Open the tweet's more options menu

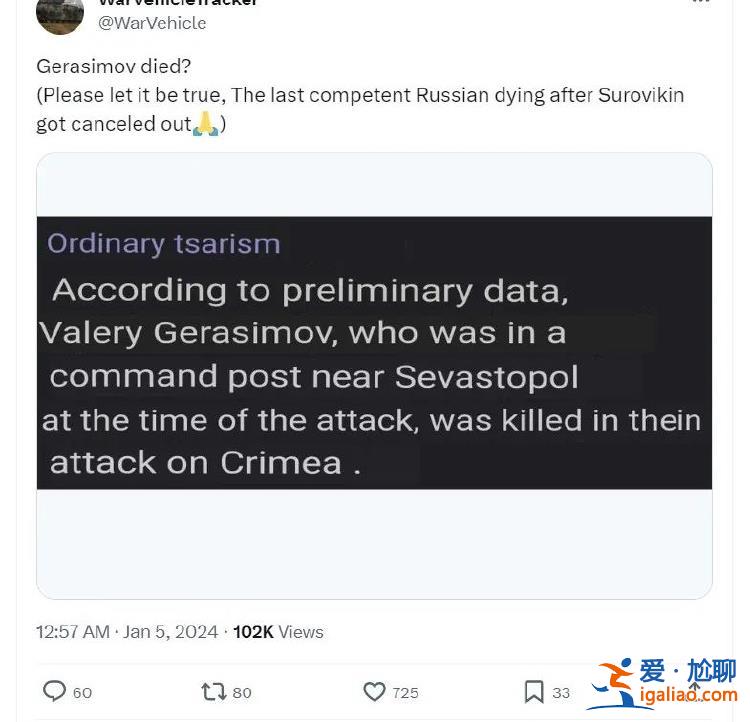coord(701,3)
